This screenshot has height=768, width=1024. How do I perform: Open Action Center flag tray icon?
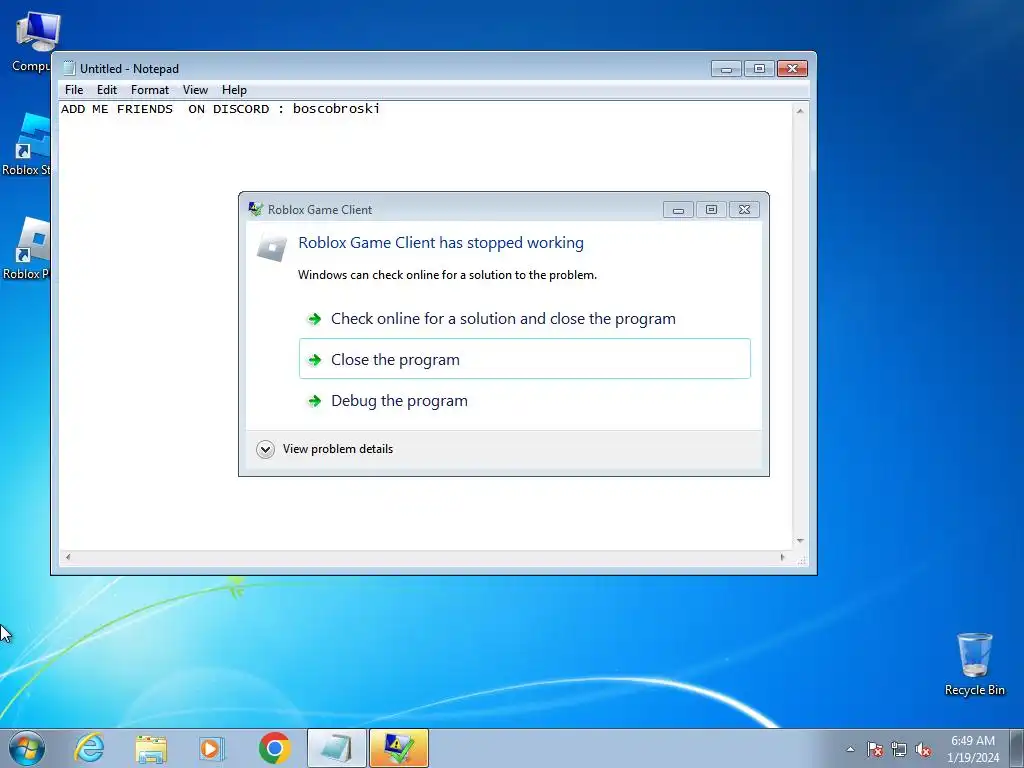tap(874, 750)
